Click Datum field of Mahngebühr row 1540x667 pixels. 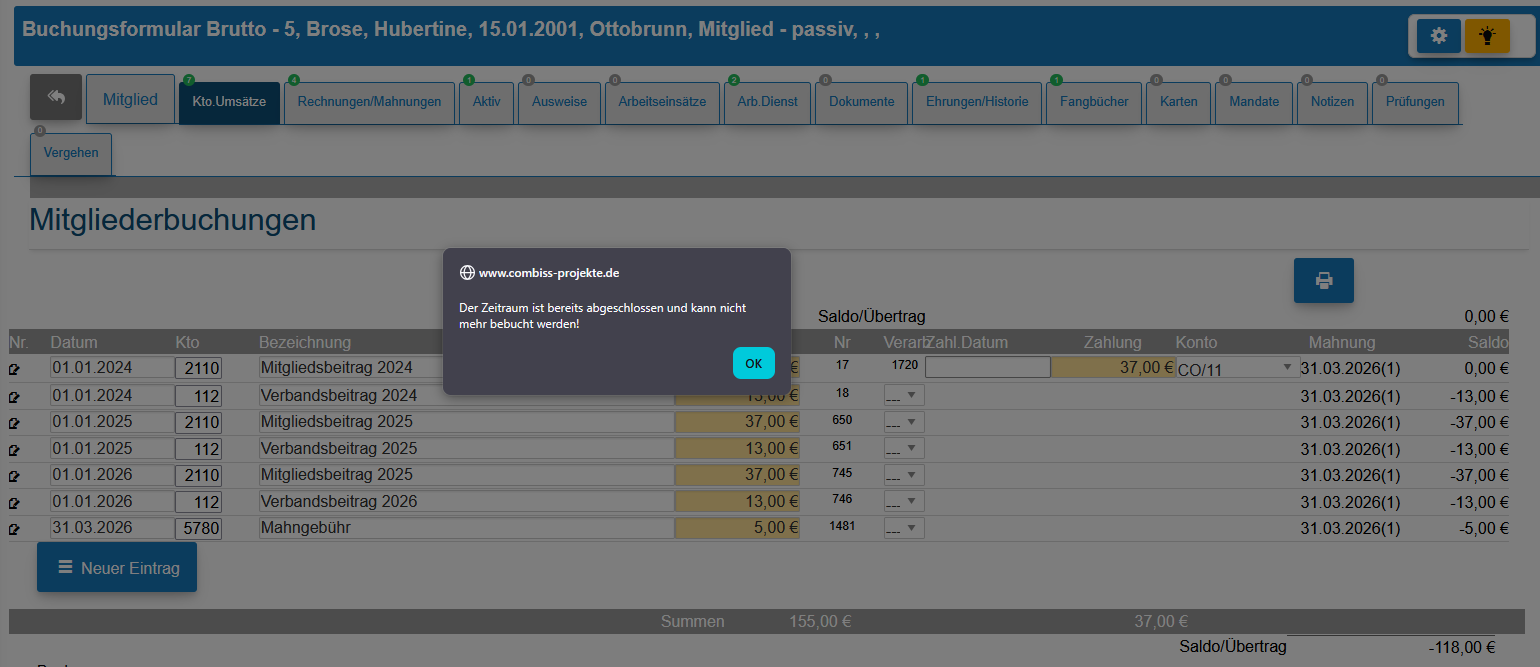coord(112,527)
